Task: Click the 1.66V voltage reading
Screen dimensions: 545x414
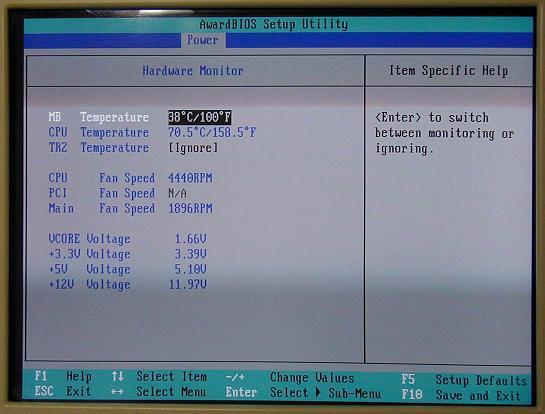Action: 190,239
